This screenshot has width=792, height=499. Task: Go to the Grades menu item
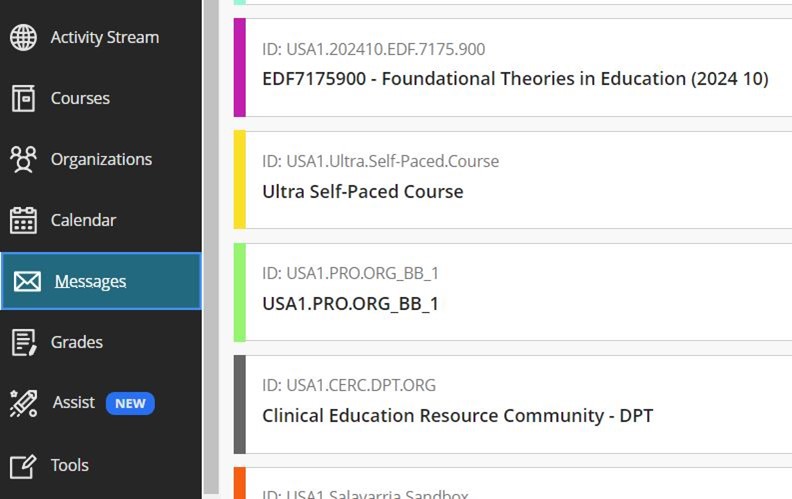[x=77, y=342]
